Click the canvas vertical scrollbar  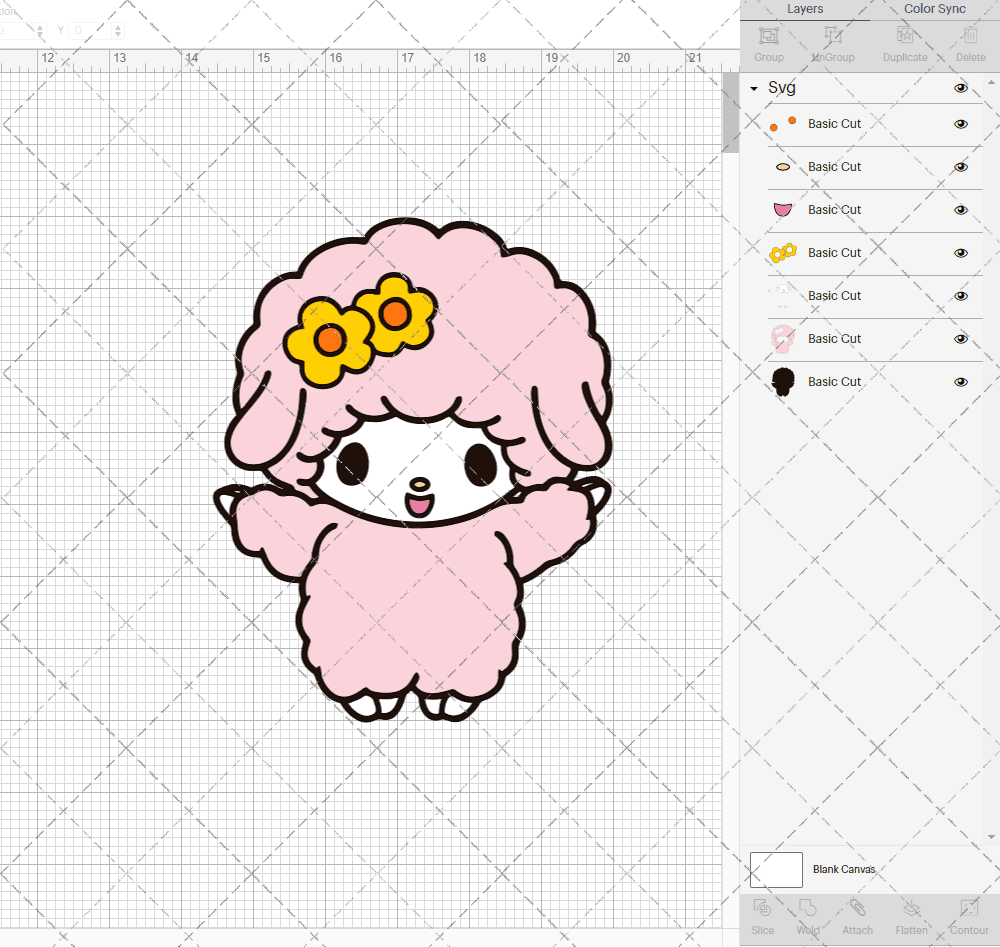(x=730, y=110)
